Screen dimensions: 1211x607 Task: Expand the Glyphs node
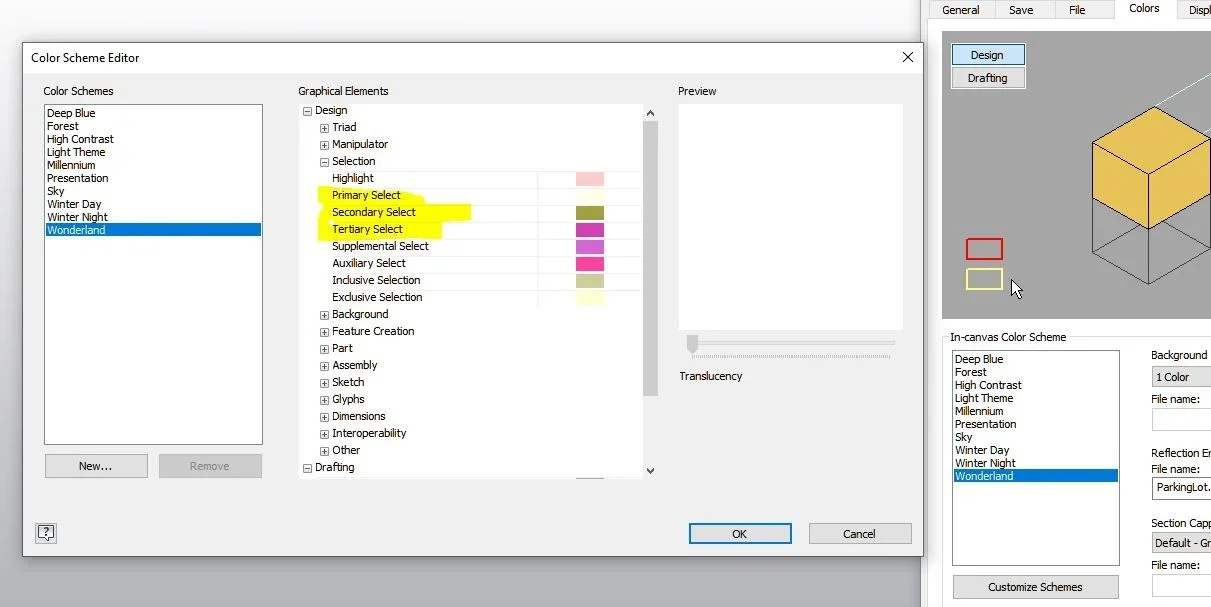click(x=324, y=400)
